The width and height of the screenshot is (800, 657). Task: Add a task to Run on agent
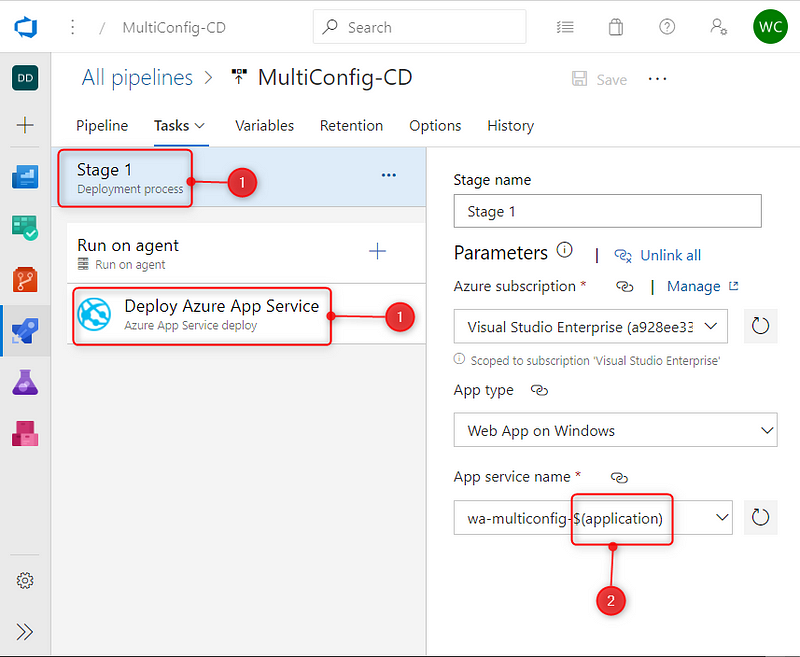click(x=377, y=252)
